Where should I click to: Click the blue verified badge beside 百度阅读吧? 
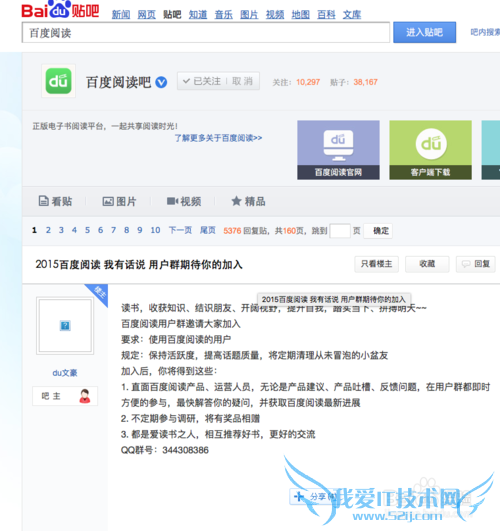point(161,82)
